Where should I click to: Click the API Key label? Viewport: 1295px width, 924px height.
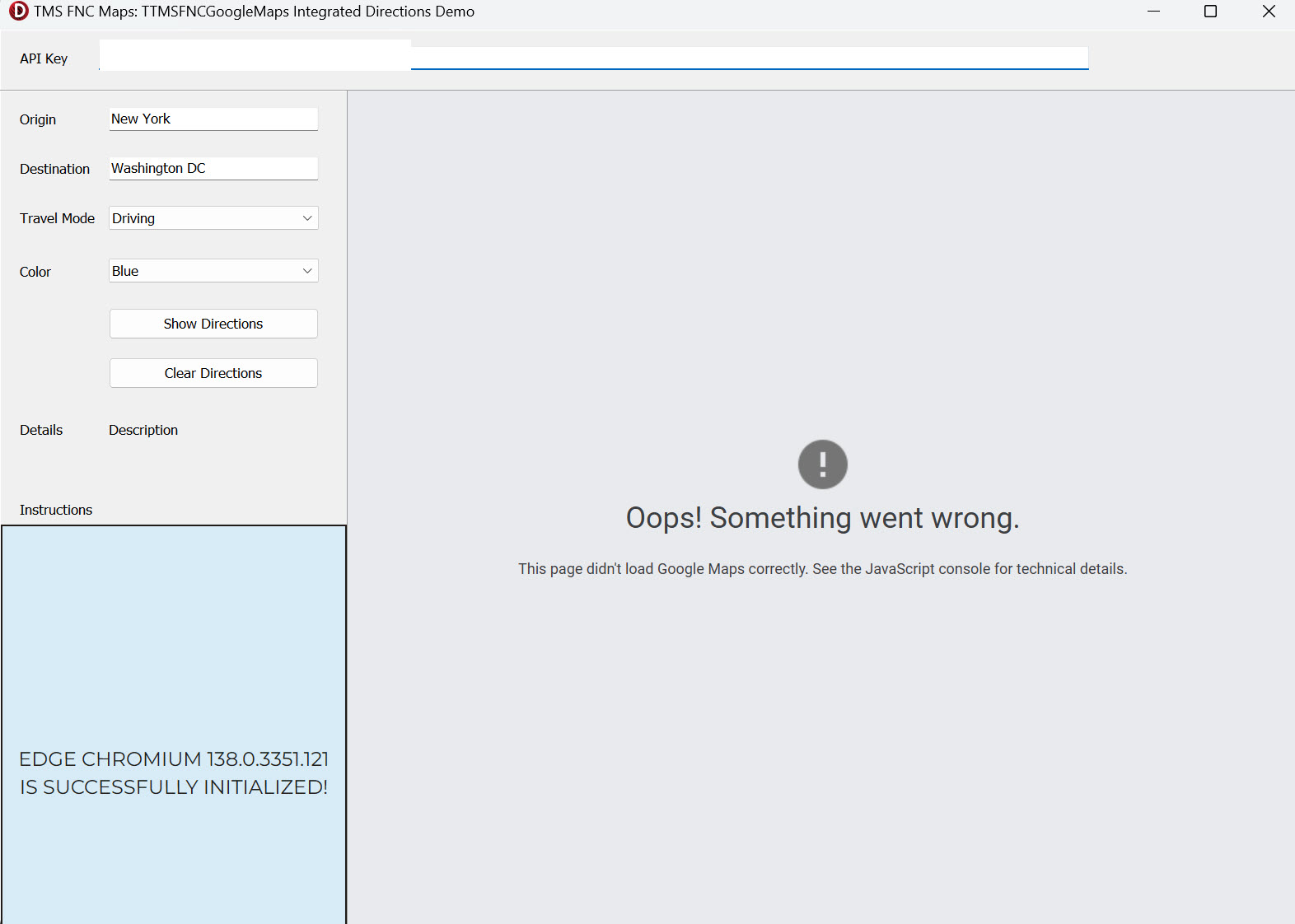click(44, 58)
